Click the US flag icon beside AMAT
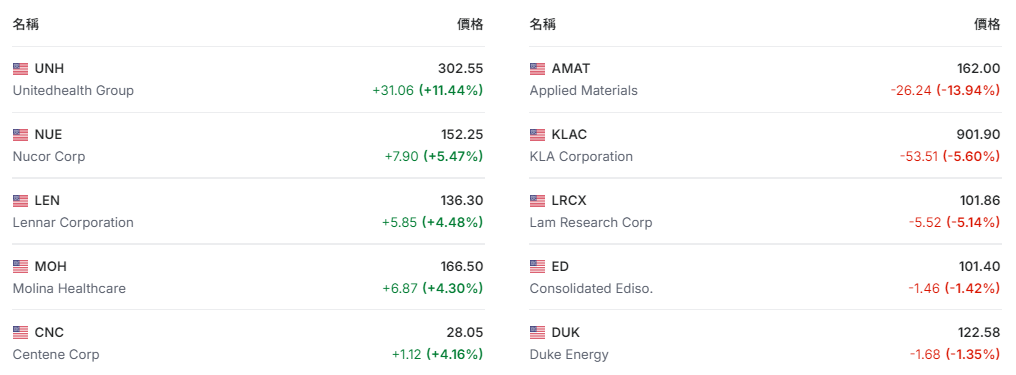 pos(537,69)
